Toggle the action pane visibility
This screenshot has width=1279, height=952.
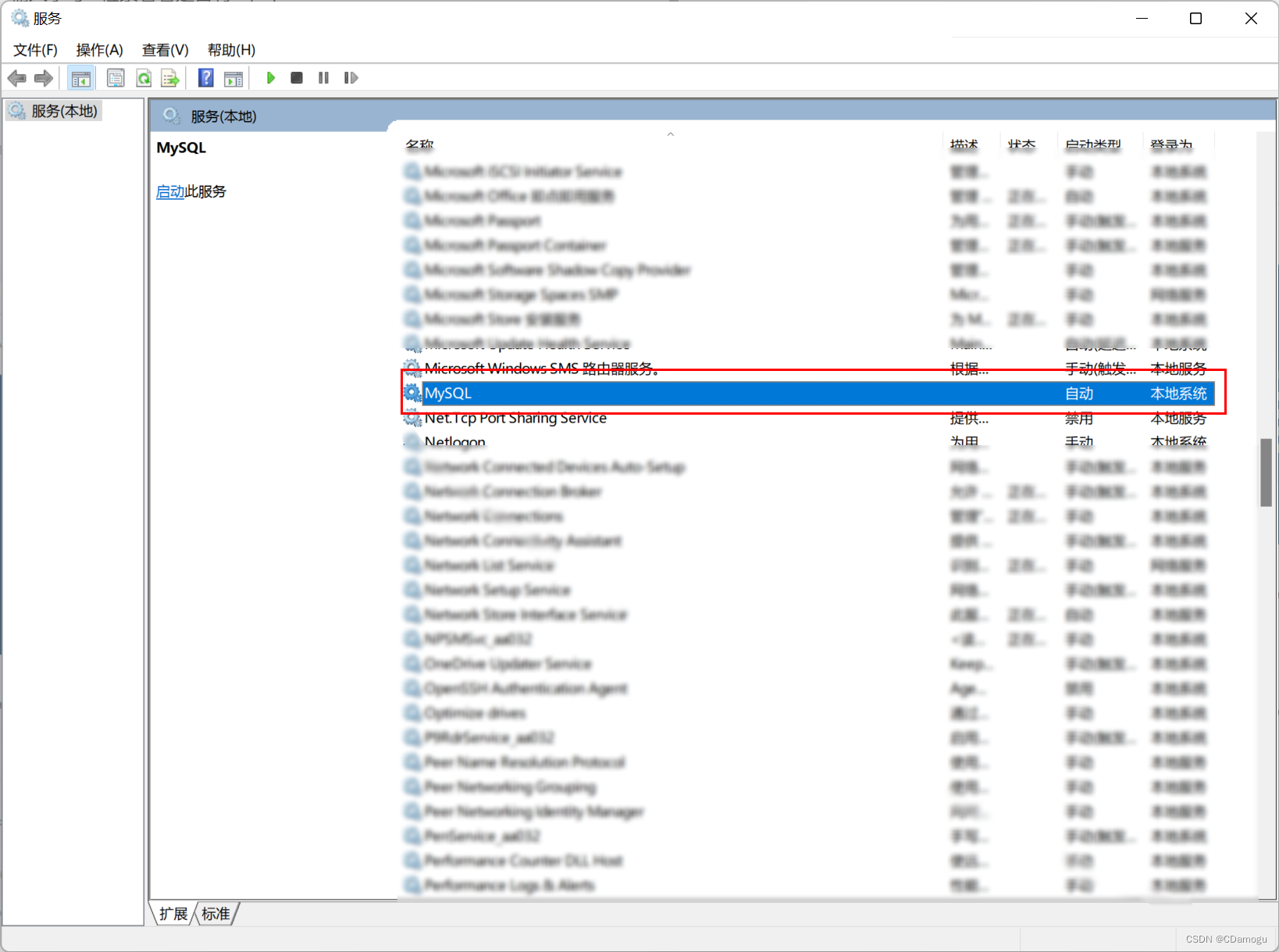coord(233,77)
